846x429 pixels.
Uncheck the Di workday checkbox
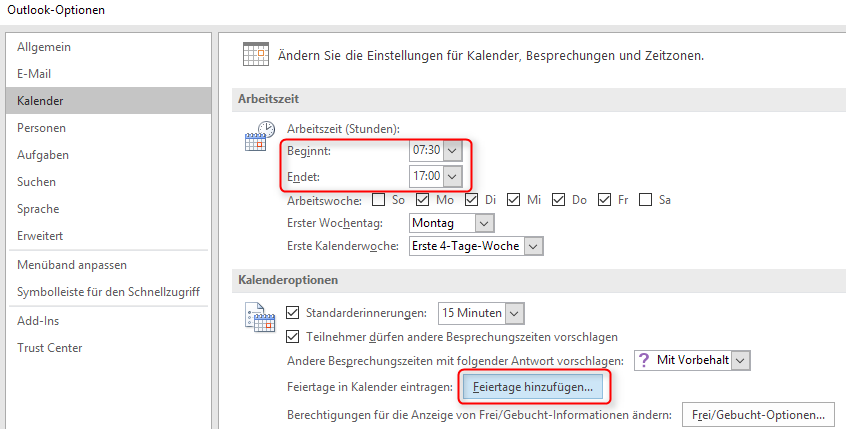tap(472, 200)
